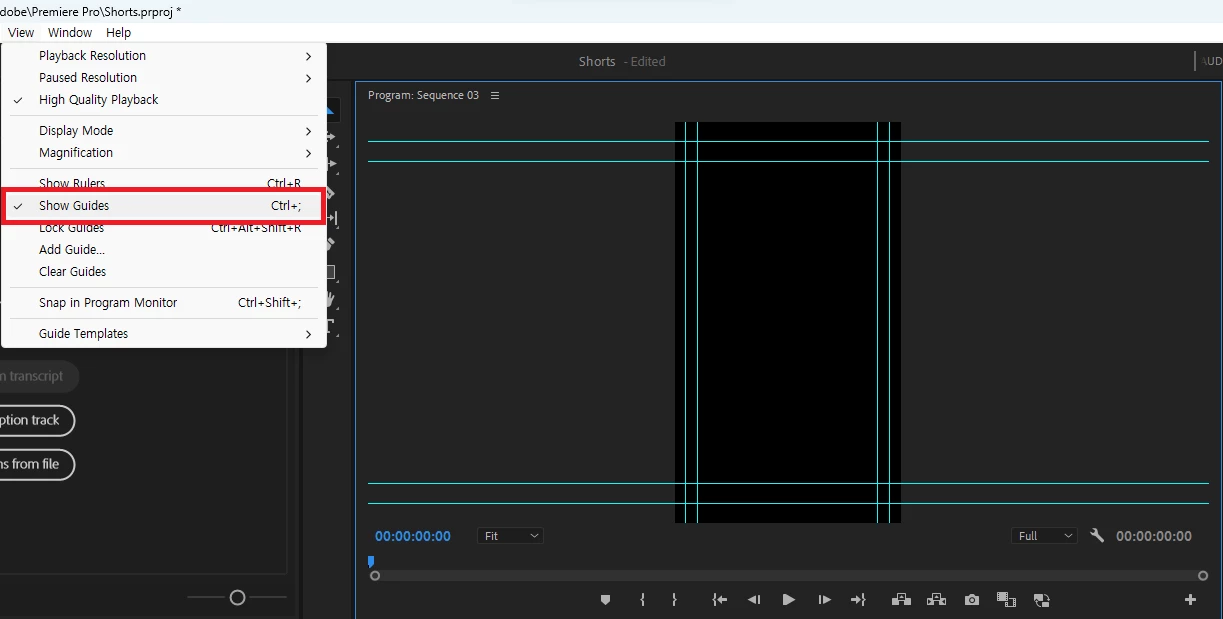Click the Extract button icon
The image size is (1223, 619).
click(936, 600)
